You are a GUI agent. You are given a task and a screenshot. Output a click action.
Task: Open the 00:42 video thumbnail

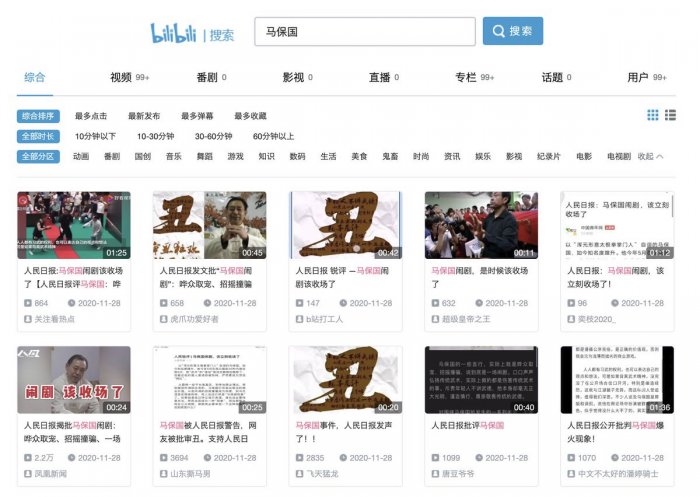pos(346,225)
